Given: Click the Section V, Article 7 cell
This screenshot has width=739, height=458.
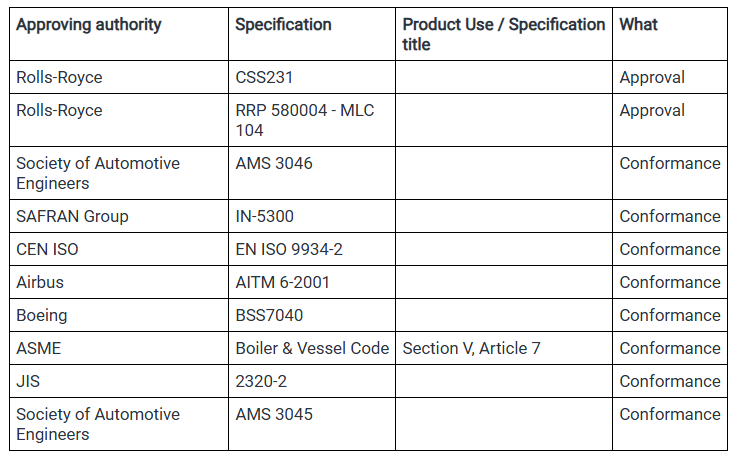Looking at the screenshot, I should tap(471, 348).
